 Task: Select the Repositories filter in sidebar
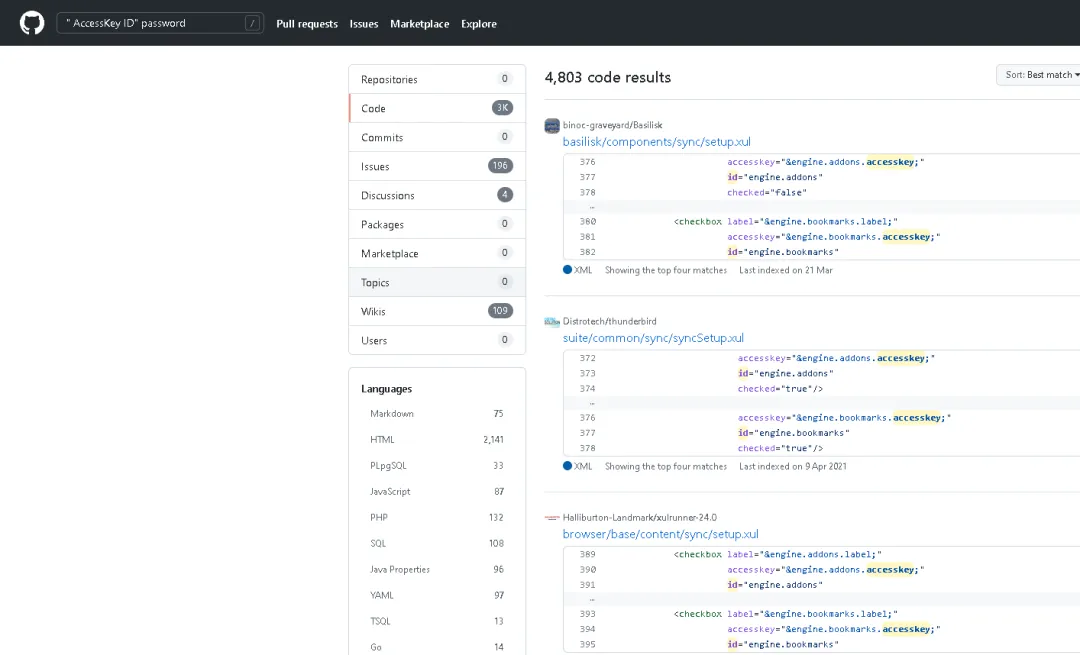point(437,79)
